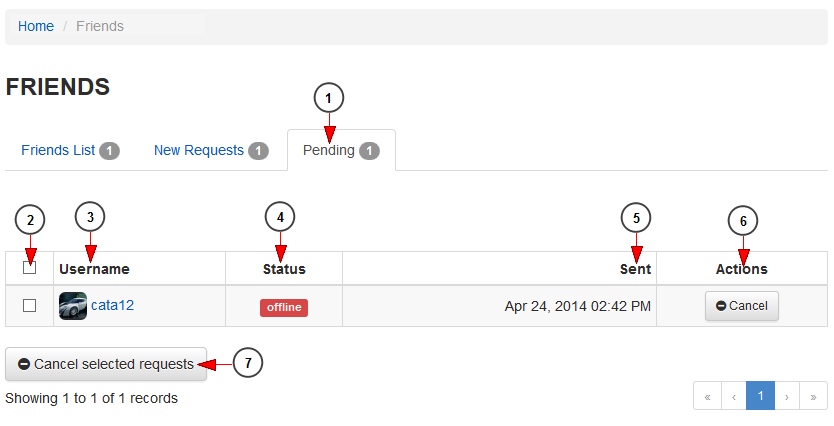The image size is (834, 426).
Task: Toggle the select-all header checkbox
Action: [30, 268]
